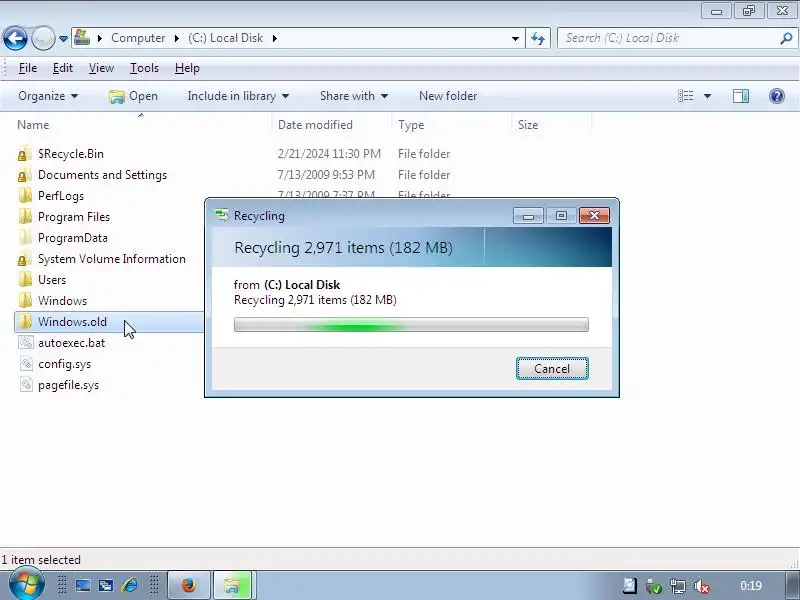Click the Recycling progress bar
This screenshot has width=800, height=600.
point(411,324)
